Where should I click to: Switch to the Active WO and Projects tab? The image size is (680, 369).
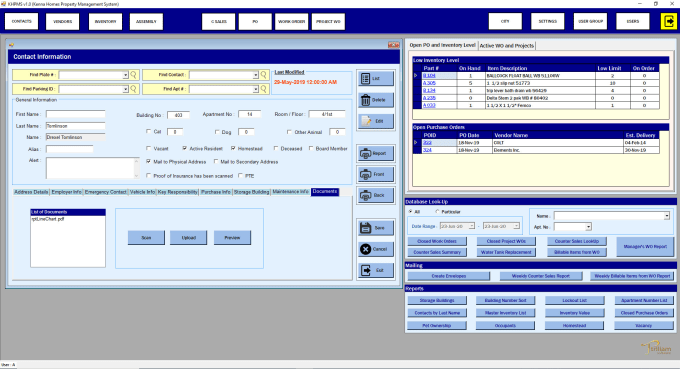click(x=507, y=46)
